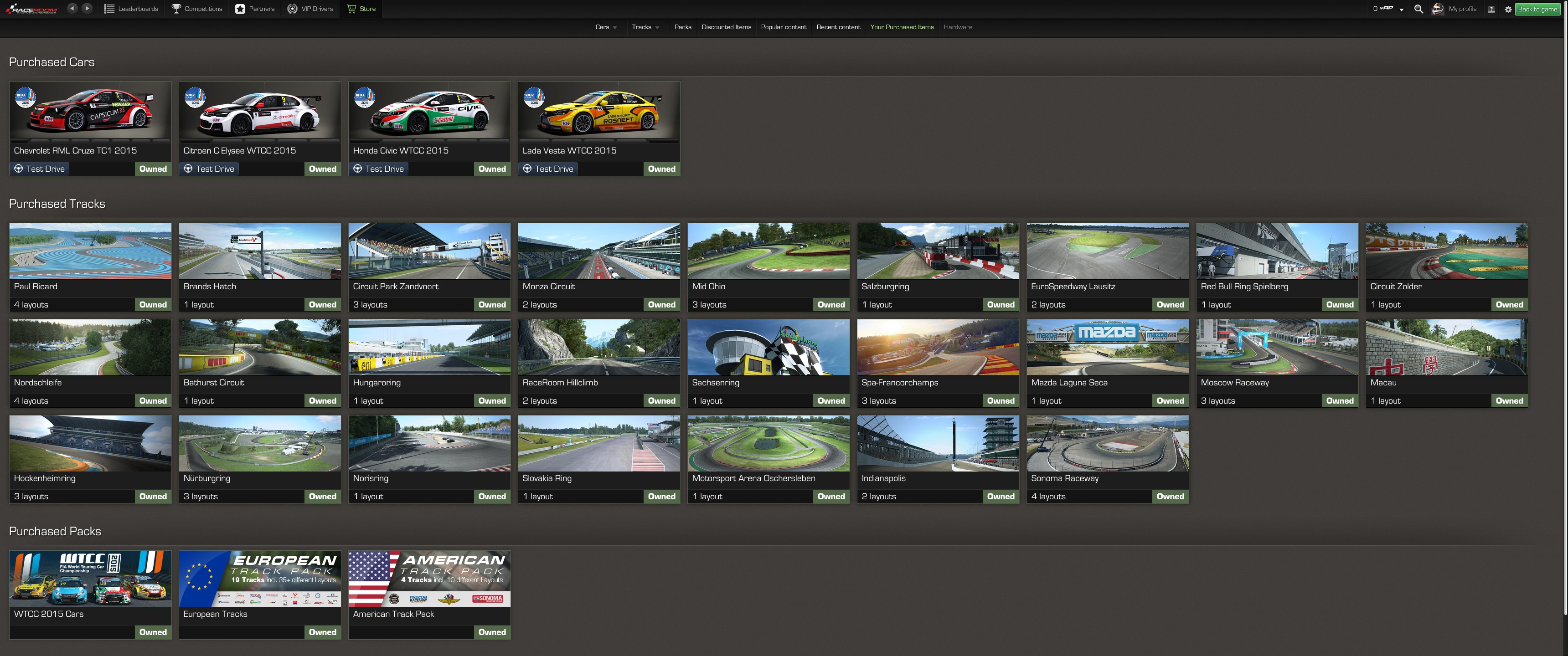
Task: Click the Store shopping cart icon
Action: [351, 9]
